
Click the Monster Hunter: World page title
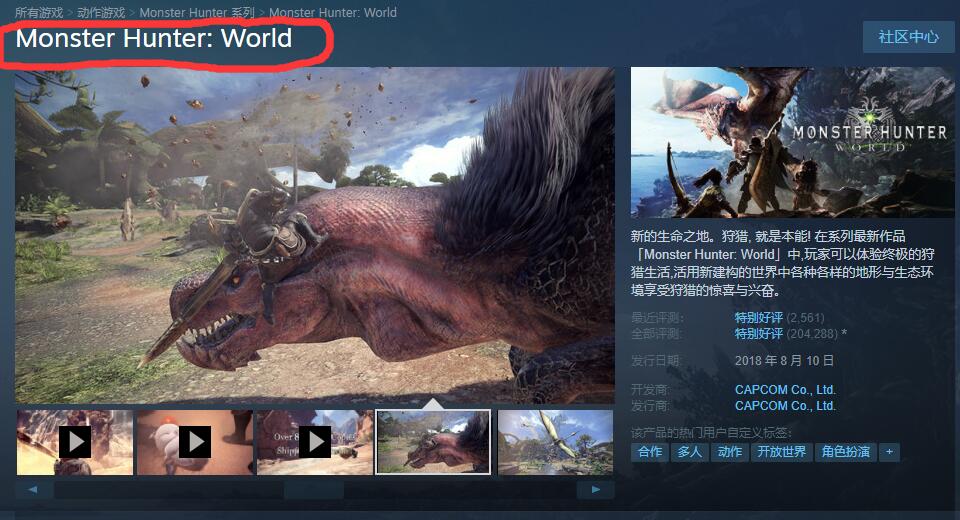[x=154, y=39]
